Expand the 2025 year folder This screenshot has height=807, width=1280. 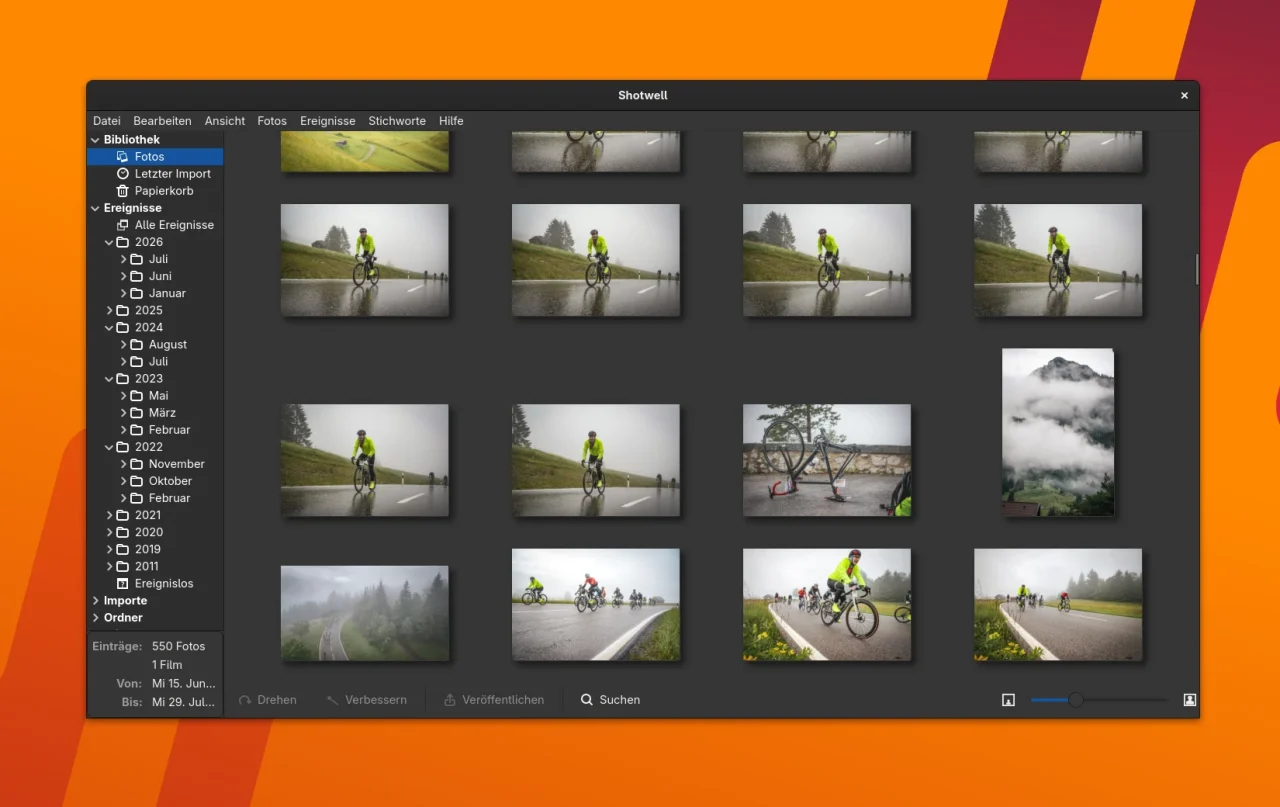(x=109, y=310)
